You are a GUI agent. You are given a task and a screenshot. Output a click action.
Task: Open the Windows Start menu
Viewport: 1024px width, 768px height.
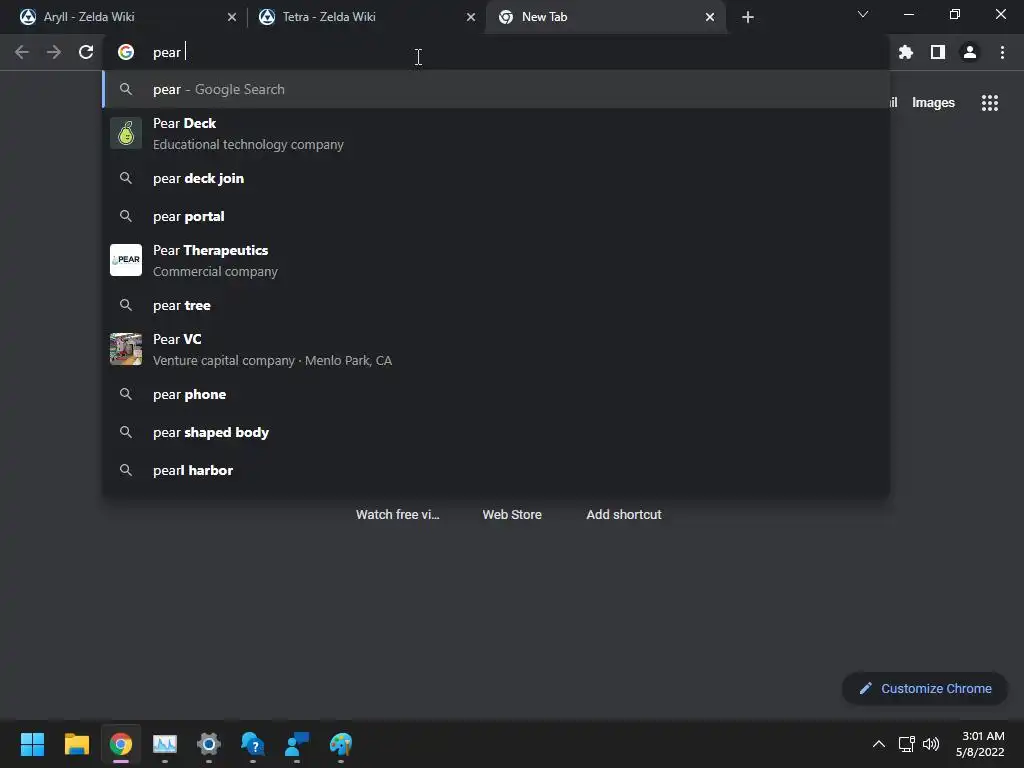(x=32, y=744)
